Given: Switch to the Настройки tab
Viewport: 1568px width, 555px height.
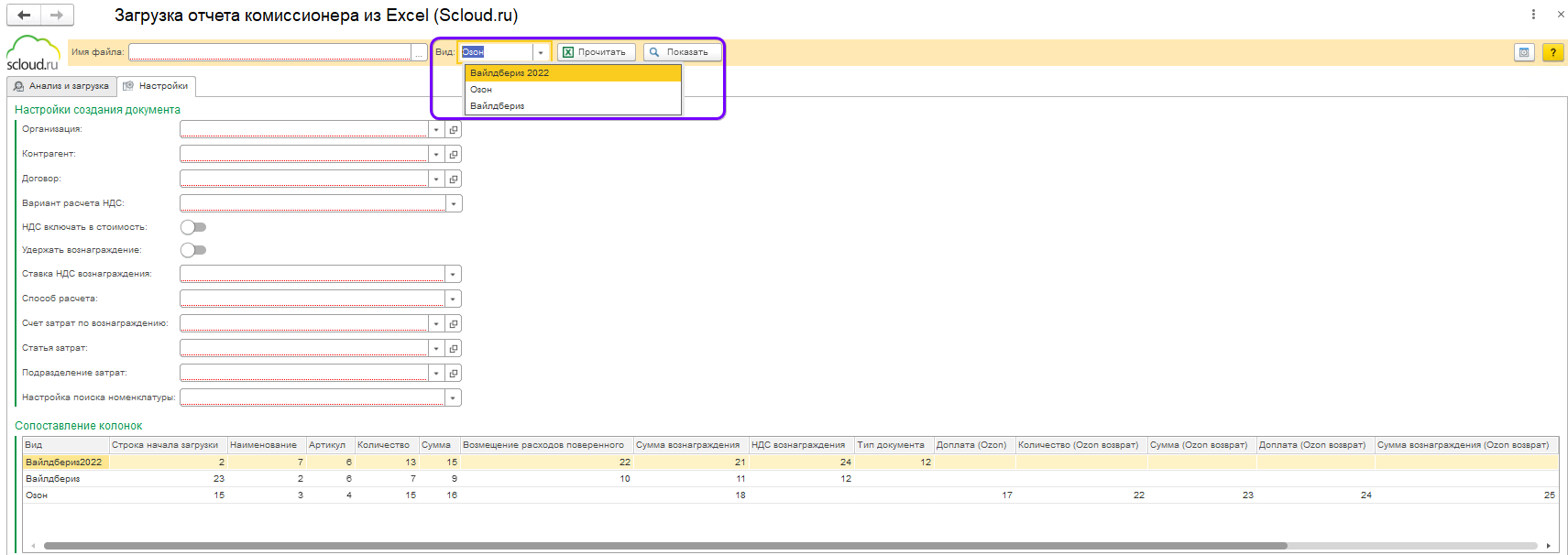Looking at the screenshot, I should point(156,86).
